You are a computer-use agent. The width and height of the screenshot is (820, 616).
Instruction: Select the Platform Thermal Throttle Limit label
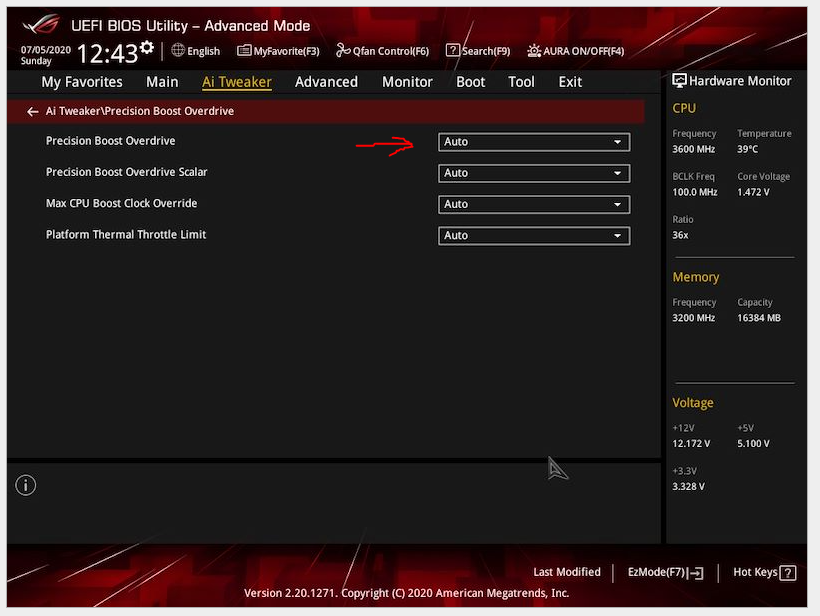tap(126, 235)
